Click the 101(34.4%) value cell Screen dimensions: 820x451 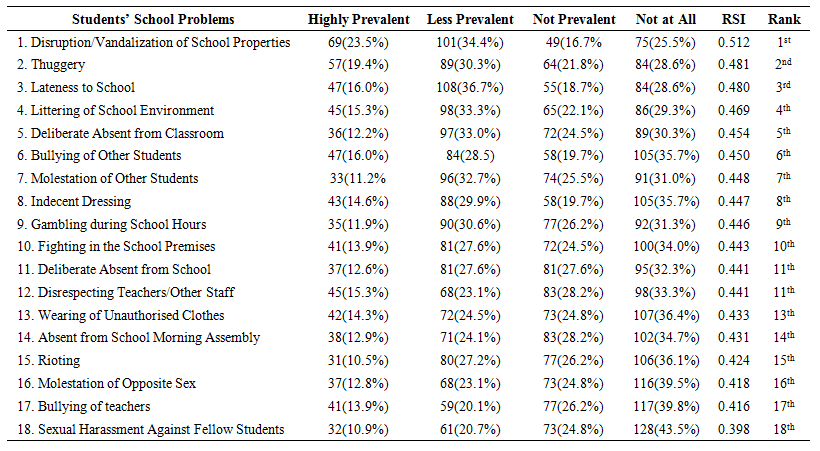pyautogui.click(x=463, y=42)
